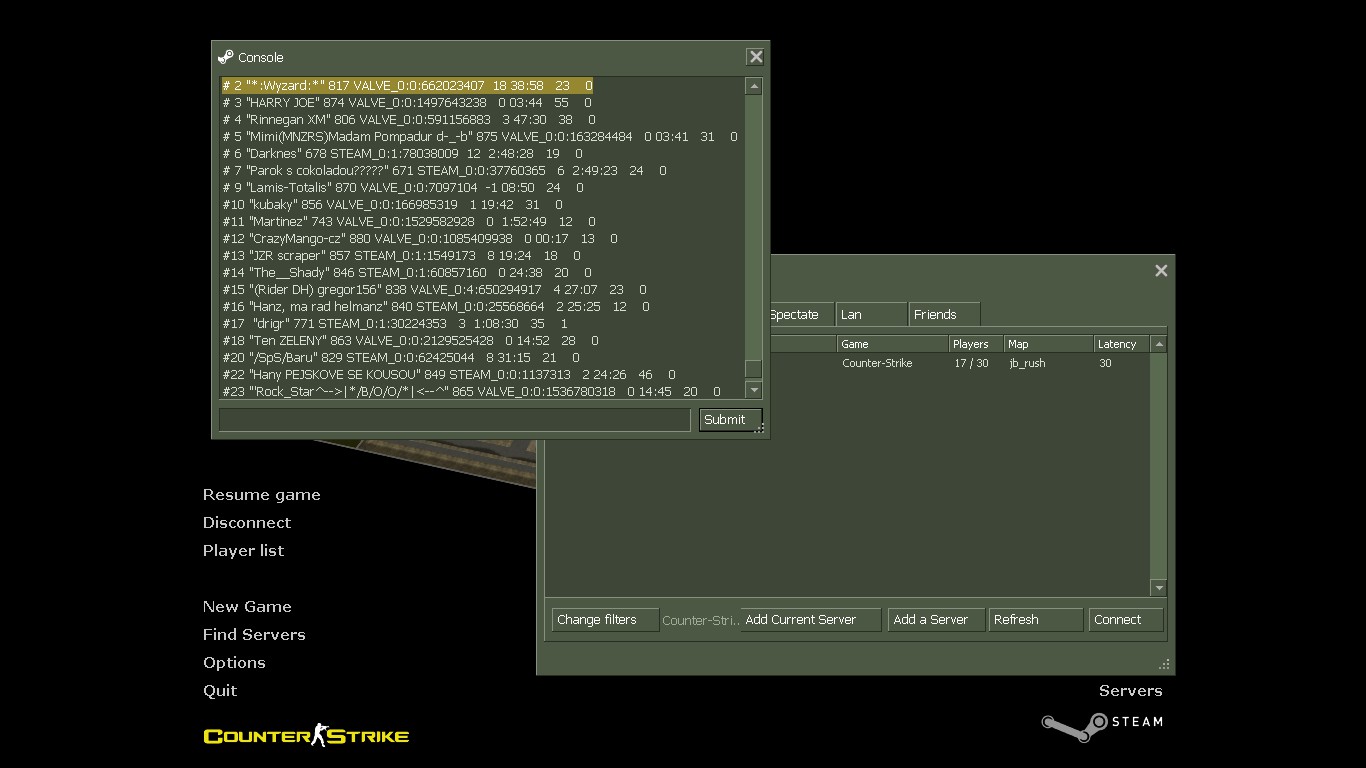Sort servers by Game column

tap(892, 344)
